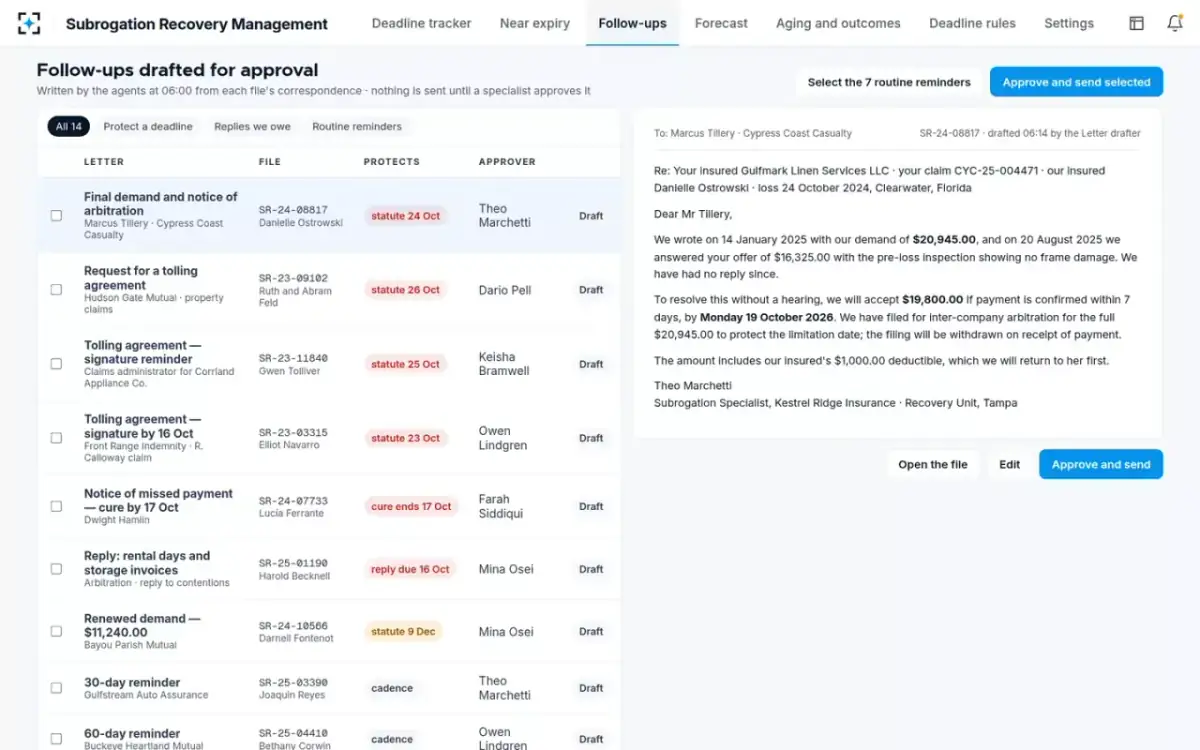Open Request for a tolling agreement letter
This screenshot has width=1200, height=750.
click(141, 278)
